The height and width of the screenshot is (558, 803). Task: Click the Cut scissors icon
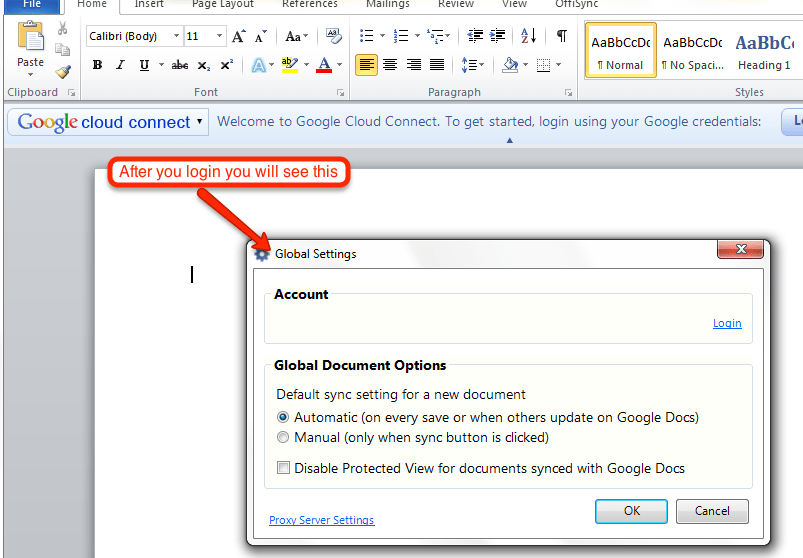(62, 28)
